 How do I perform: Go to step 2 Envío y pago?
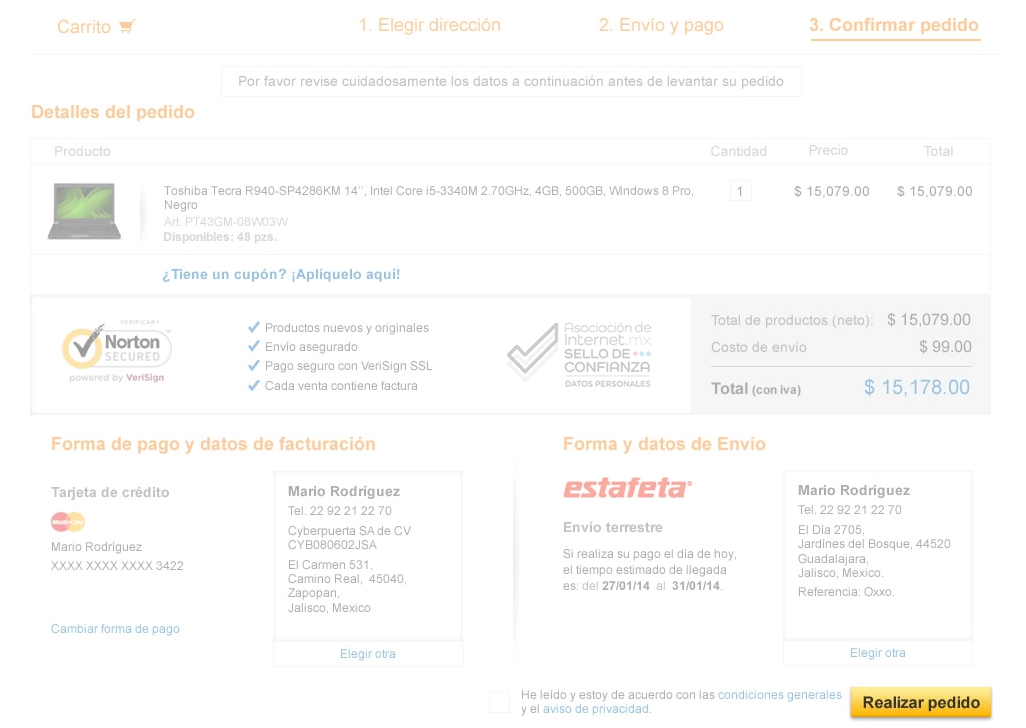point(660,26)
